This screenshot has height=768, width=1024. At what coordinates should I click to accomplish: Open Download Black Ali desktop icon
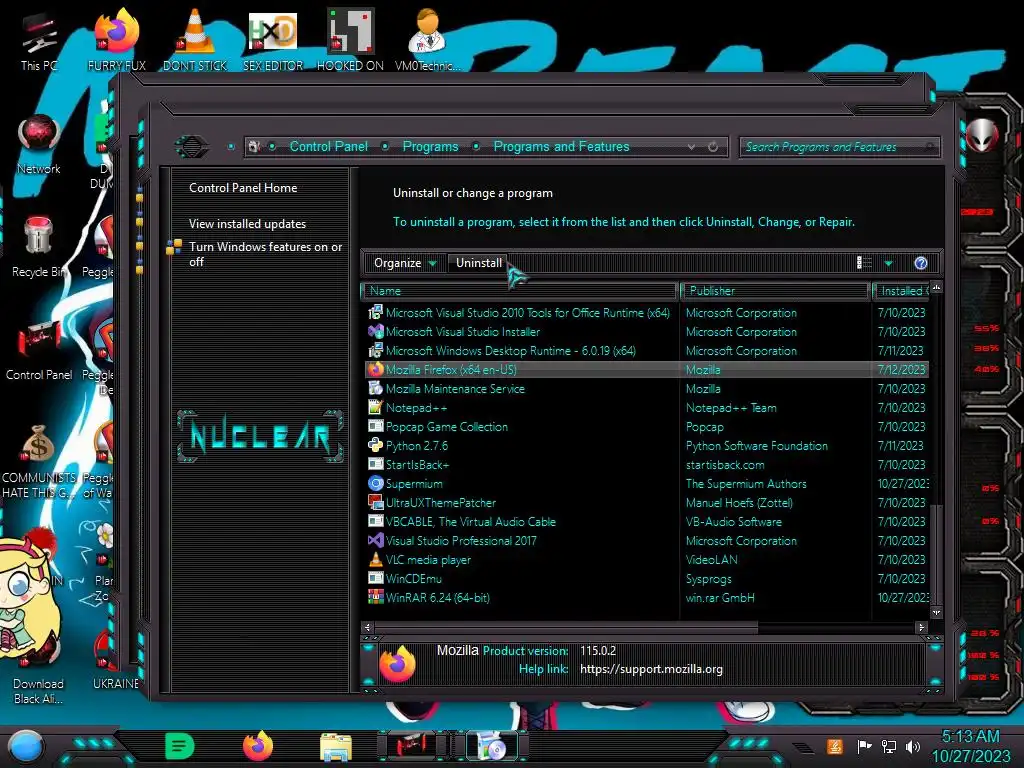[38, 671]
